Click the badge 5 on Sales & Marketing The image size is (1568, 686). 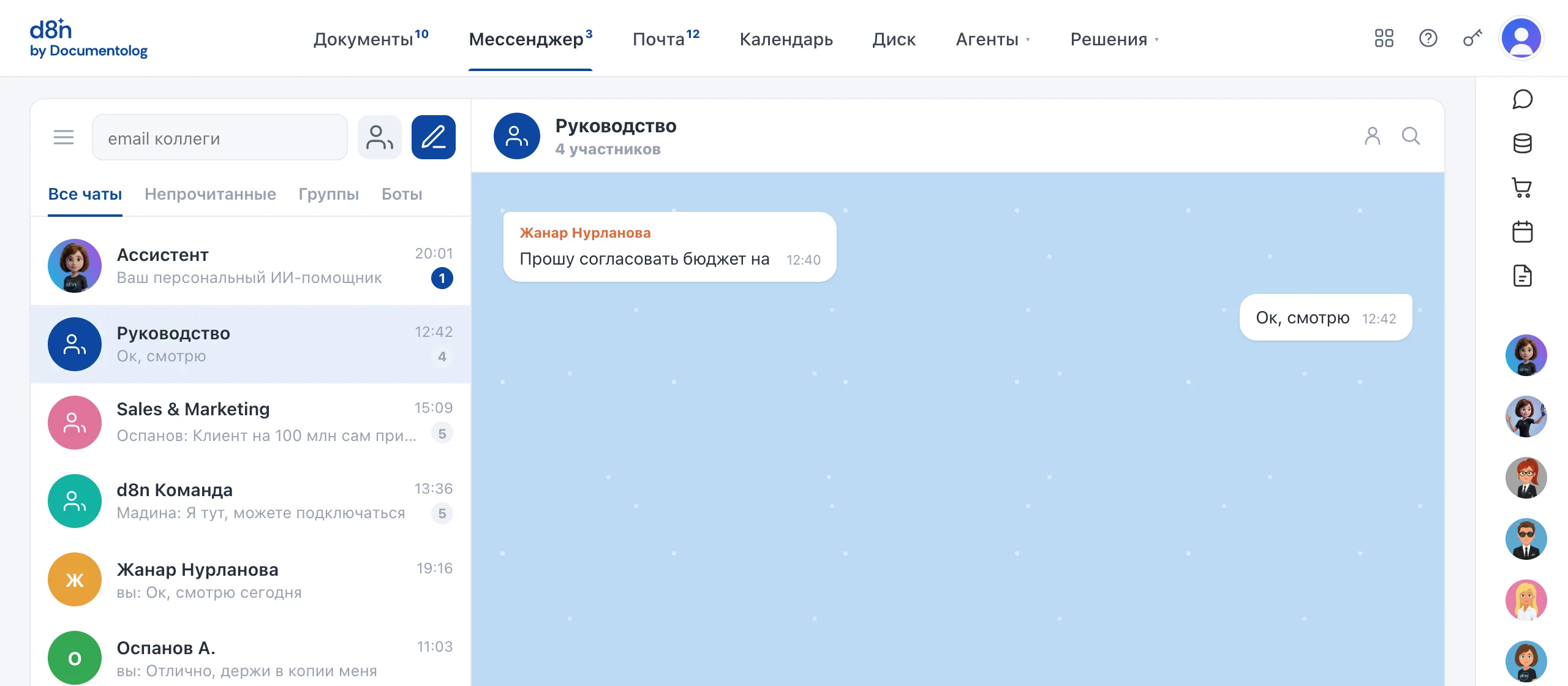click(x=442, y=434)
